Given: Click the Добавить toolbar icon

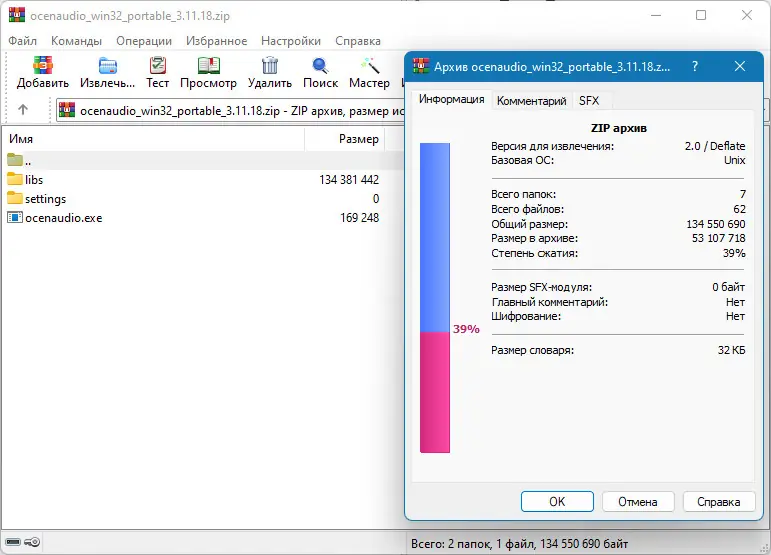Looking at the screenshot, I should click(x=43, y=65).
